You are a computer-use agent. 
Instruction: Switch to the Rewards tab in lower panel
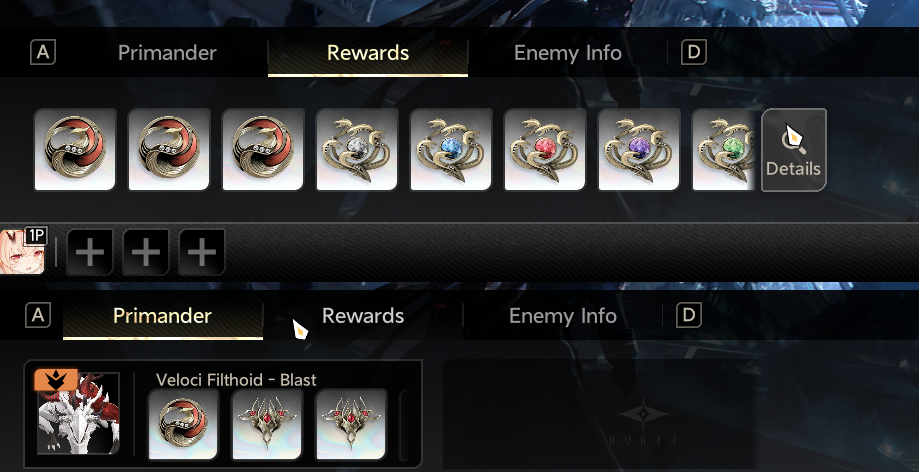(363, 316)
